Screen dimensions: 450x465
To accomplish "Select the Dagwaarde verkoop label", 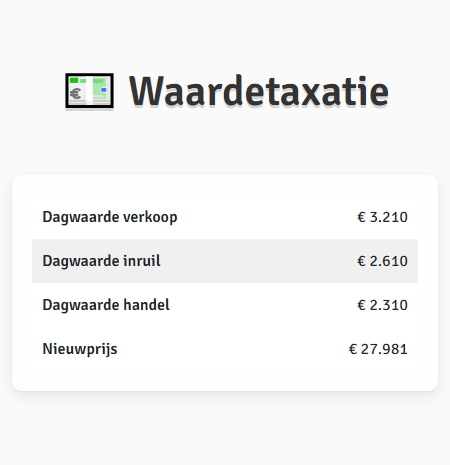I will [x=110, y=217].
